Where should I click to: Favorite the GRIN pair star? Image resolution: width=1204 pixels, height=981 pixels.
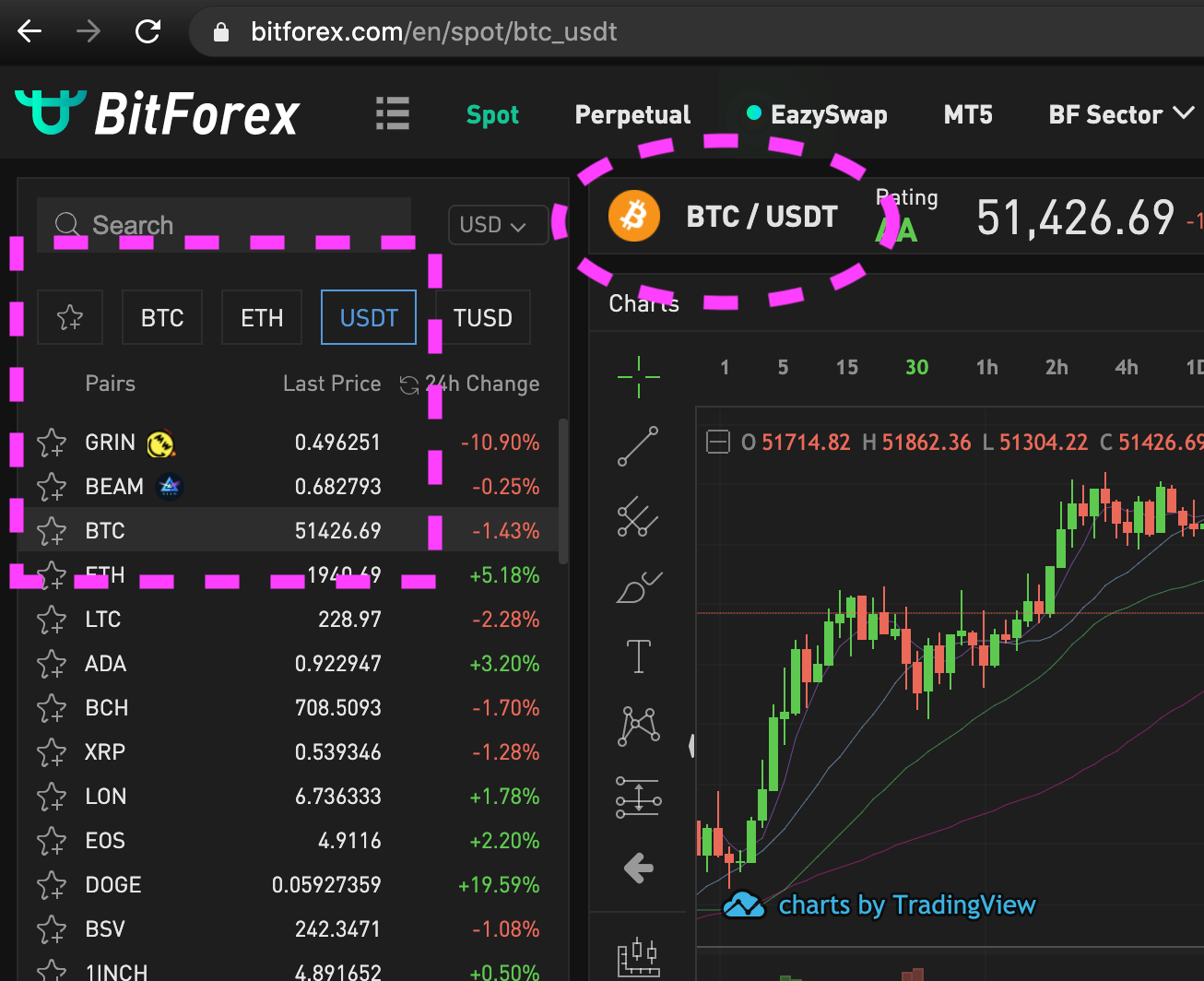coord(52,443)
